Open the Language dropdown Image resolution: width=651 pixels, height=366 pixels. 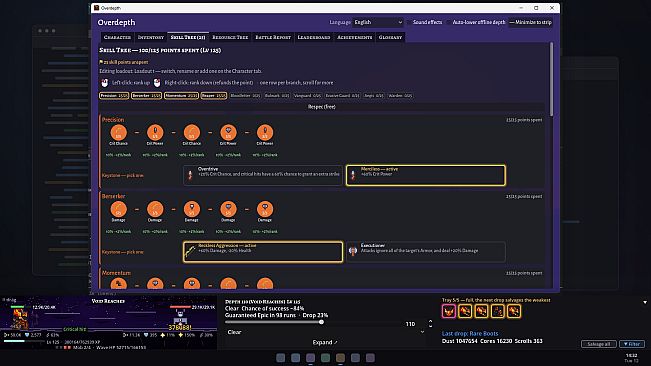tap(378, 22)
